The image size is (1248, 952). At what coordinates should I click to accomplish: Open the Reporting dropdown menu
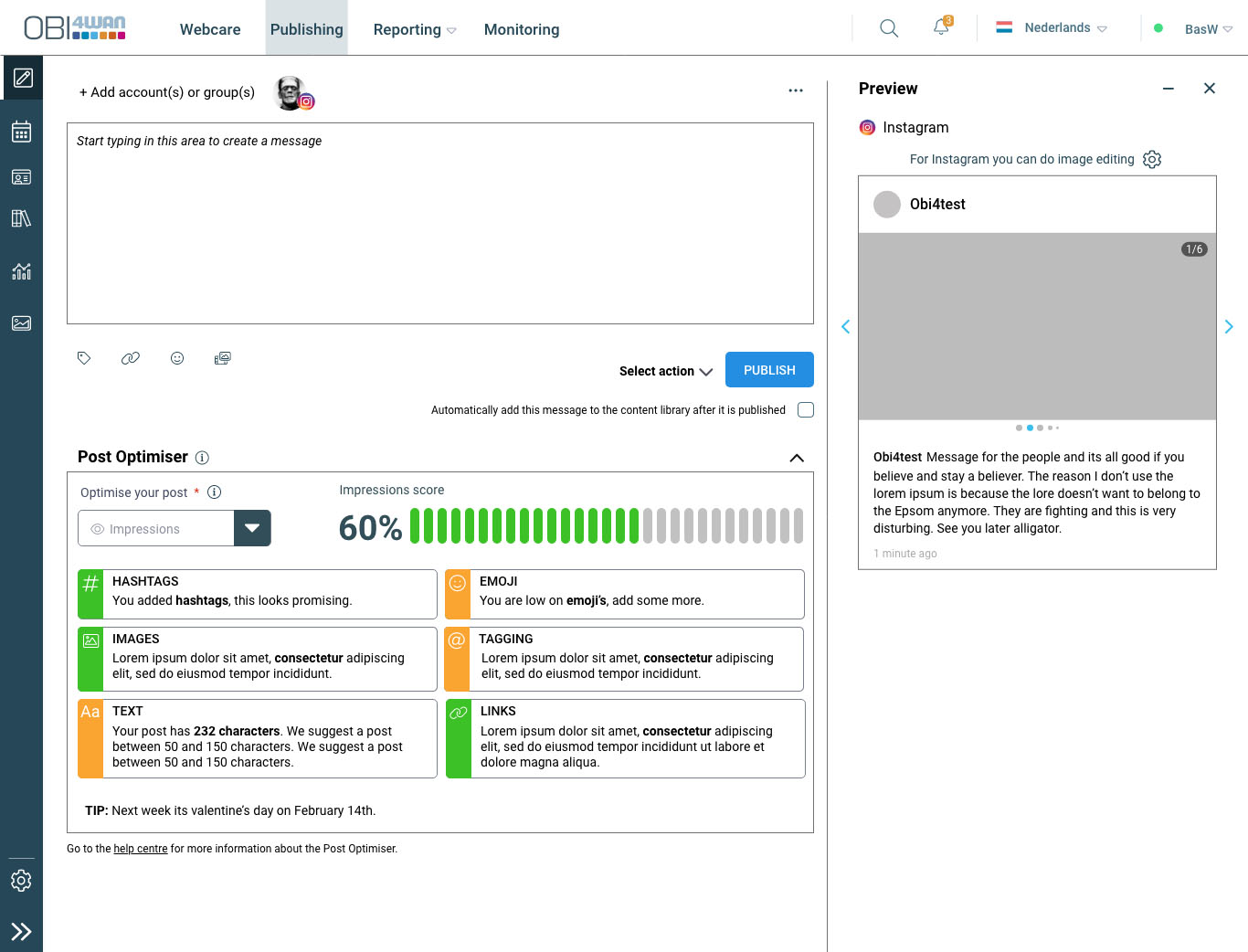tap(415, 29)
